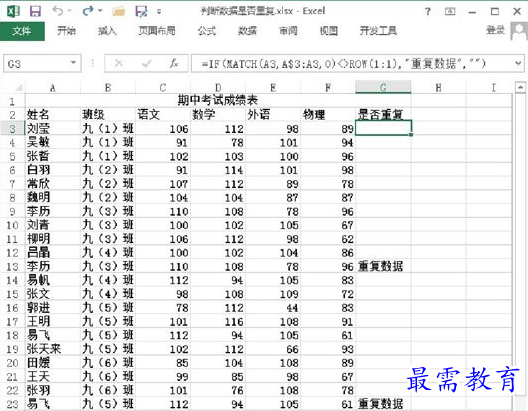
Task: Switch to the 开发工具 tab
Action: point(378,31)
